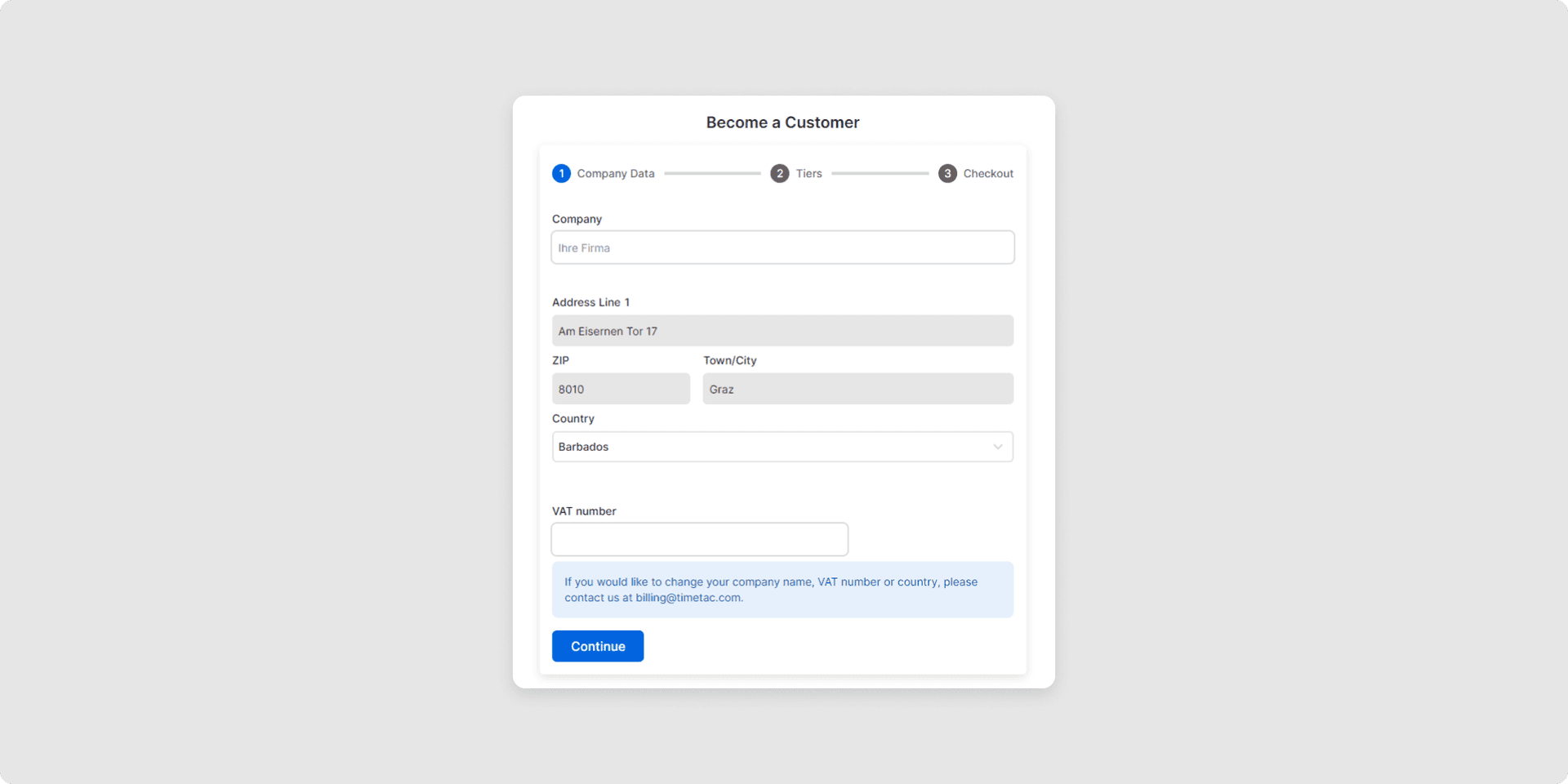
Task: Click the Become a Customer heading
Action: click(782, 122)
